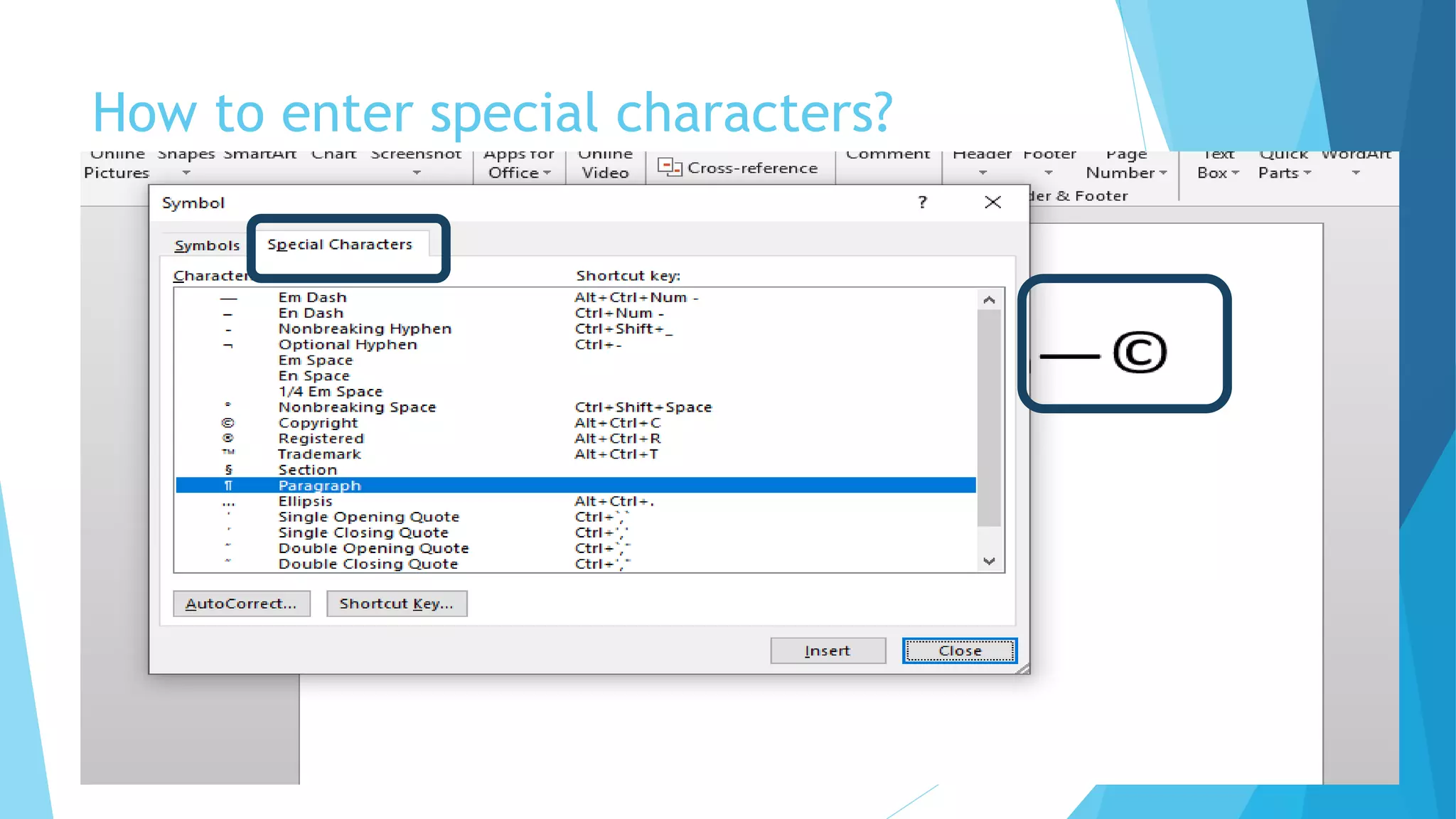Screen dimensions: 1456x819
Task: Close Symbol dialog with X icon
Action: pos(992,203)
